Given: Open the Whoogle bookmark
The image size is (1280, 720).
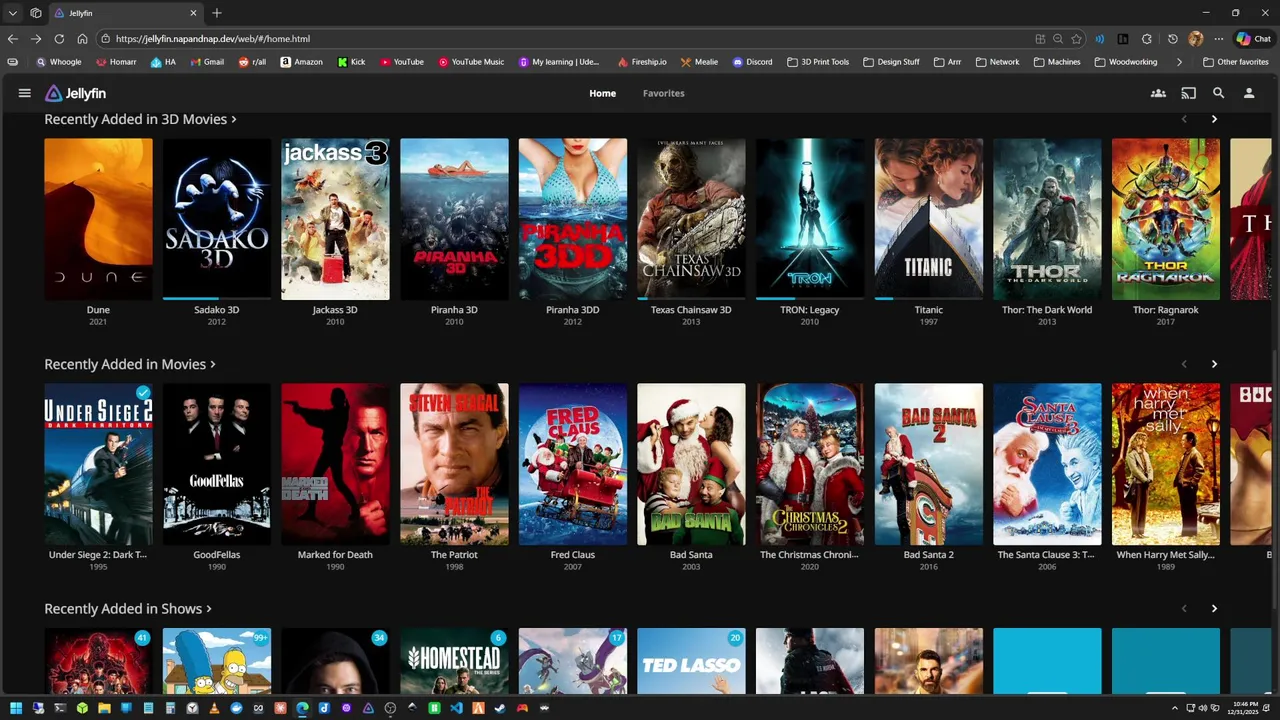Looking at the screenshot, I should (x=59, y=62).
